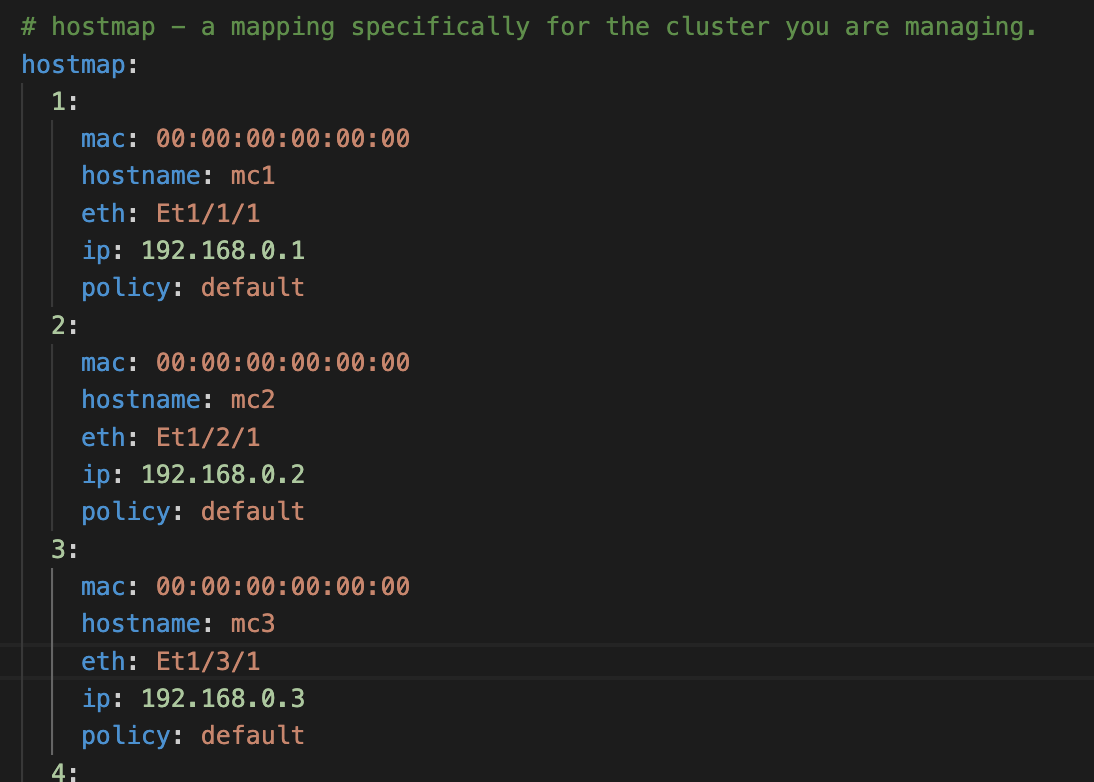
Task: Click the host entry key 3
Action: (x=58, y=550)
